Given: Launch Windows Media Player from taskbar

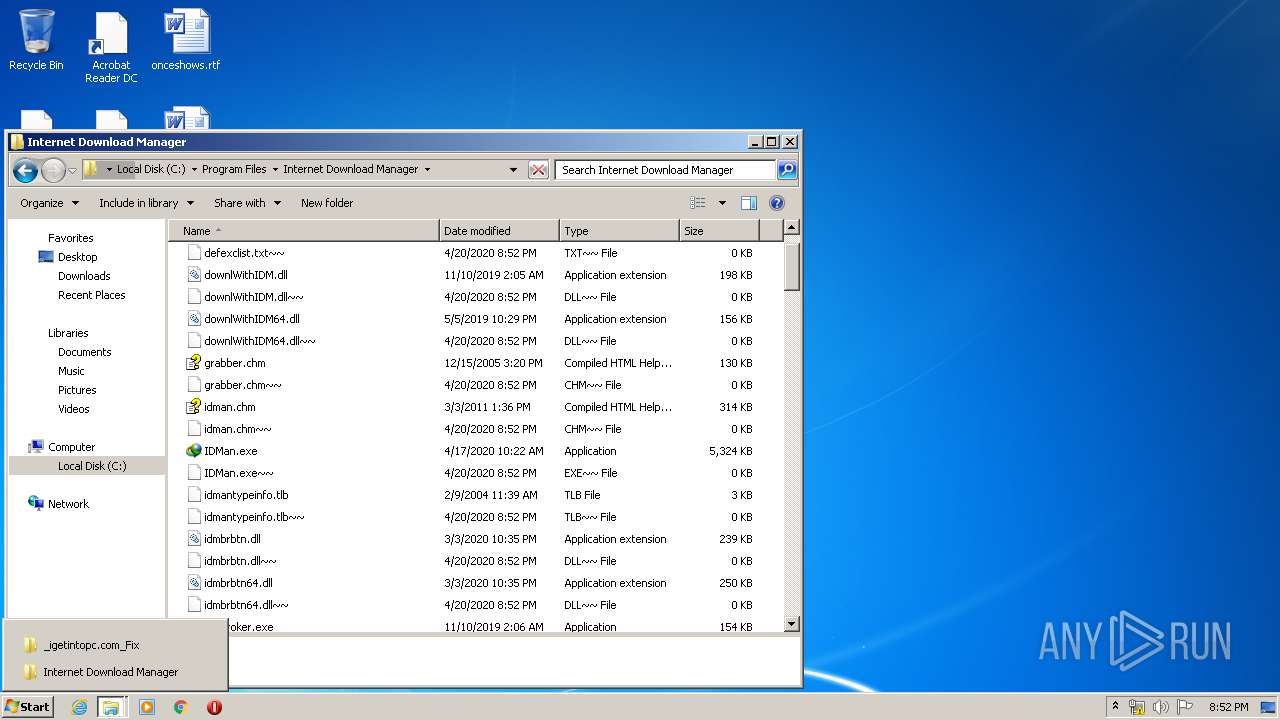Looking at the screenshot, I should click(x=147, y=707).
